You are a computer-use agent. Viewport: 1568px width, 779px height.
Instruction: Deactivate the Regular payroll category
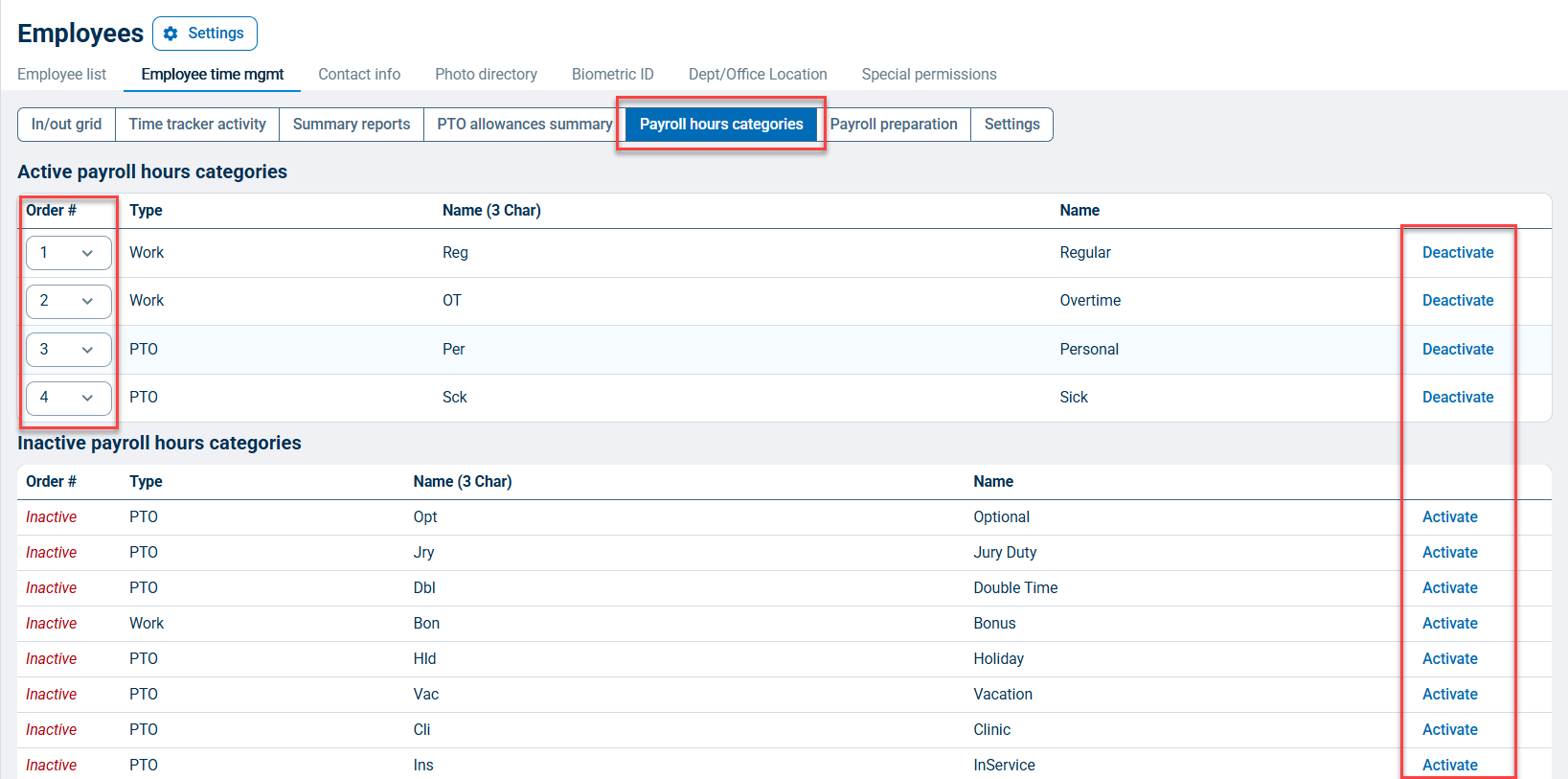coord(1458,253)
